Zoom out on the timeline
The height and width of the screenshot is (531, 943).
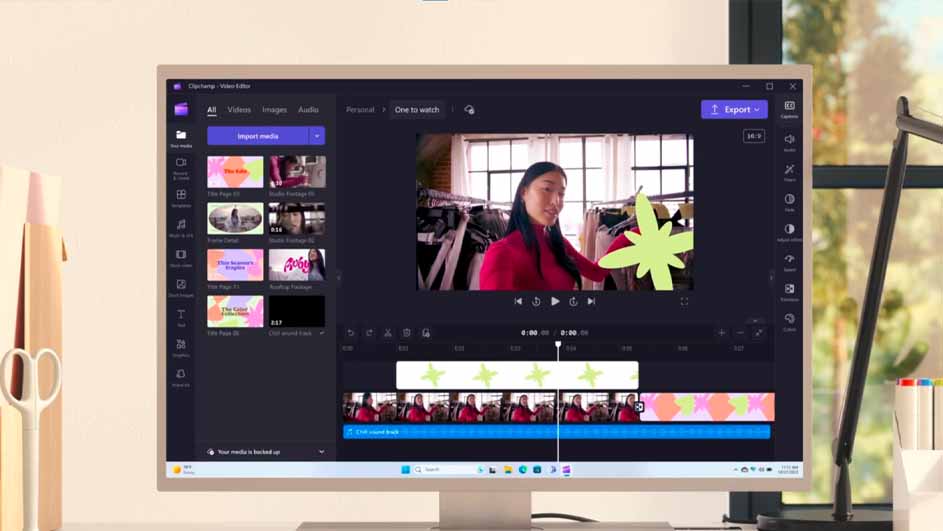click(x=740, y=333)
